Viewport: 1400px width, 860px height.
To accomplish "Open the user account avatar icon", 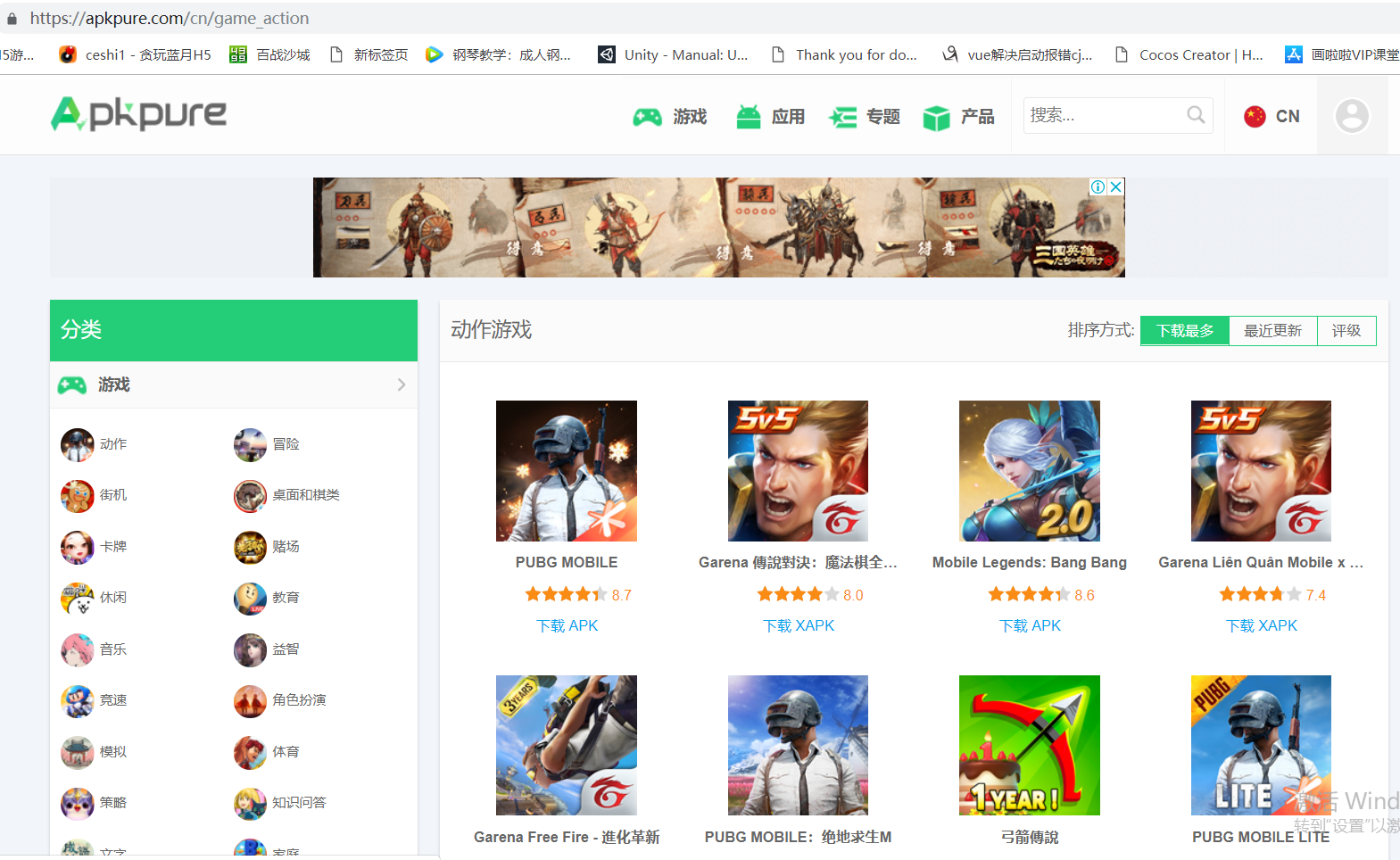I will [1351, 116].
